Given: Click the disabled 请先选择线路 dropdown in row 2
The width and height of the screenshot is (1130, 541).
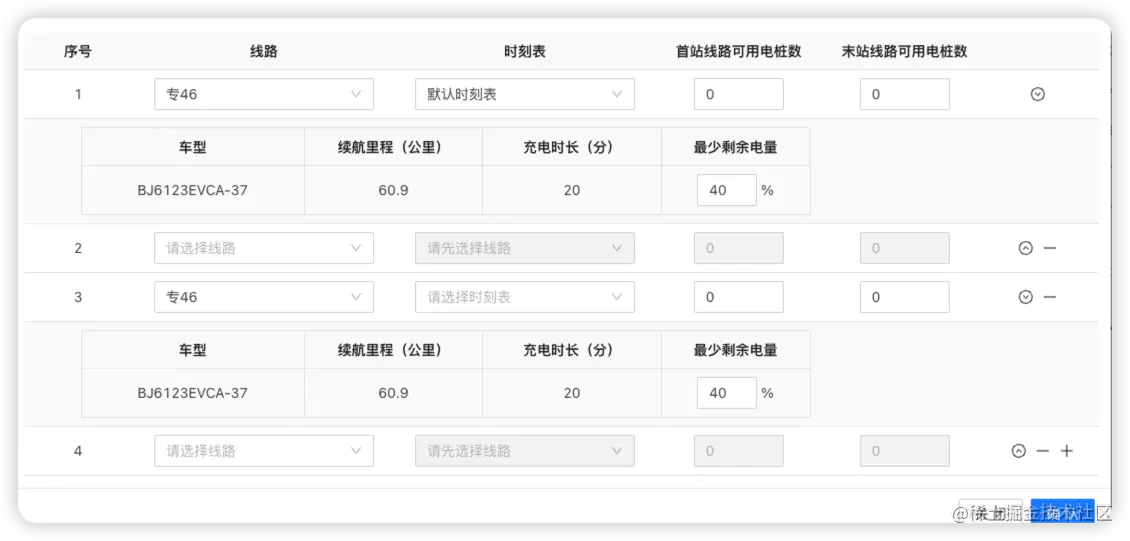Looking at the screenshot, I should [525, 248].
